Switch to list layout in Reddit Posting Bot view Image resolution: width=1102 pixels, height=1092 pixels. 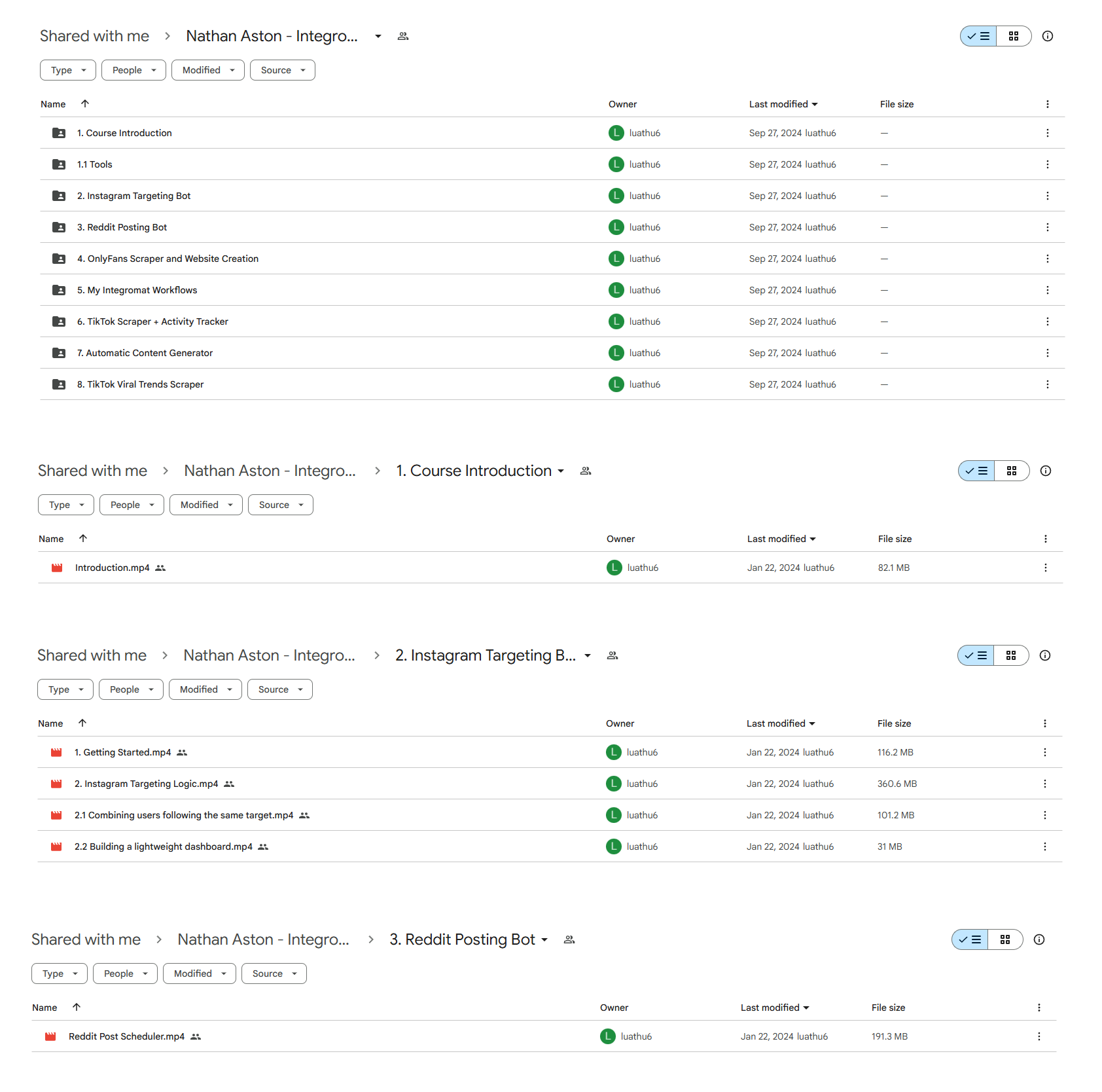coord(970,939)
